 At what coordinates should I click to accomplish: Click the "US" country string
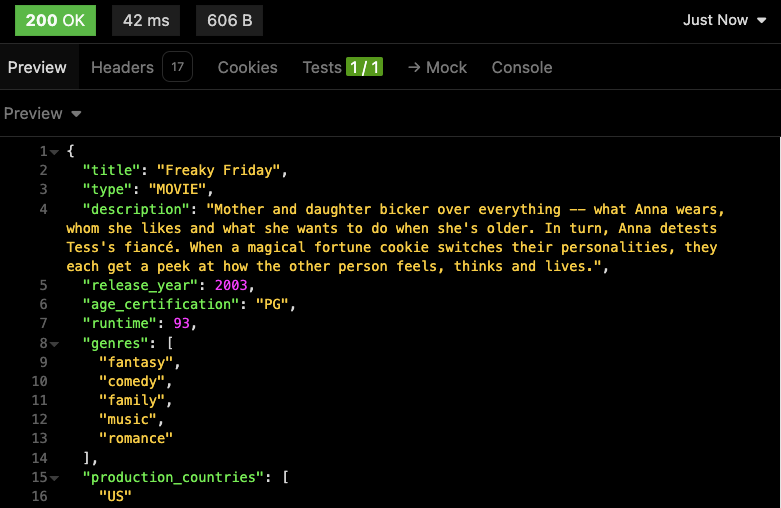[116, 496]
